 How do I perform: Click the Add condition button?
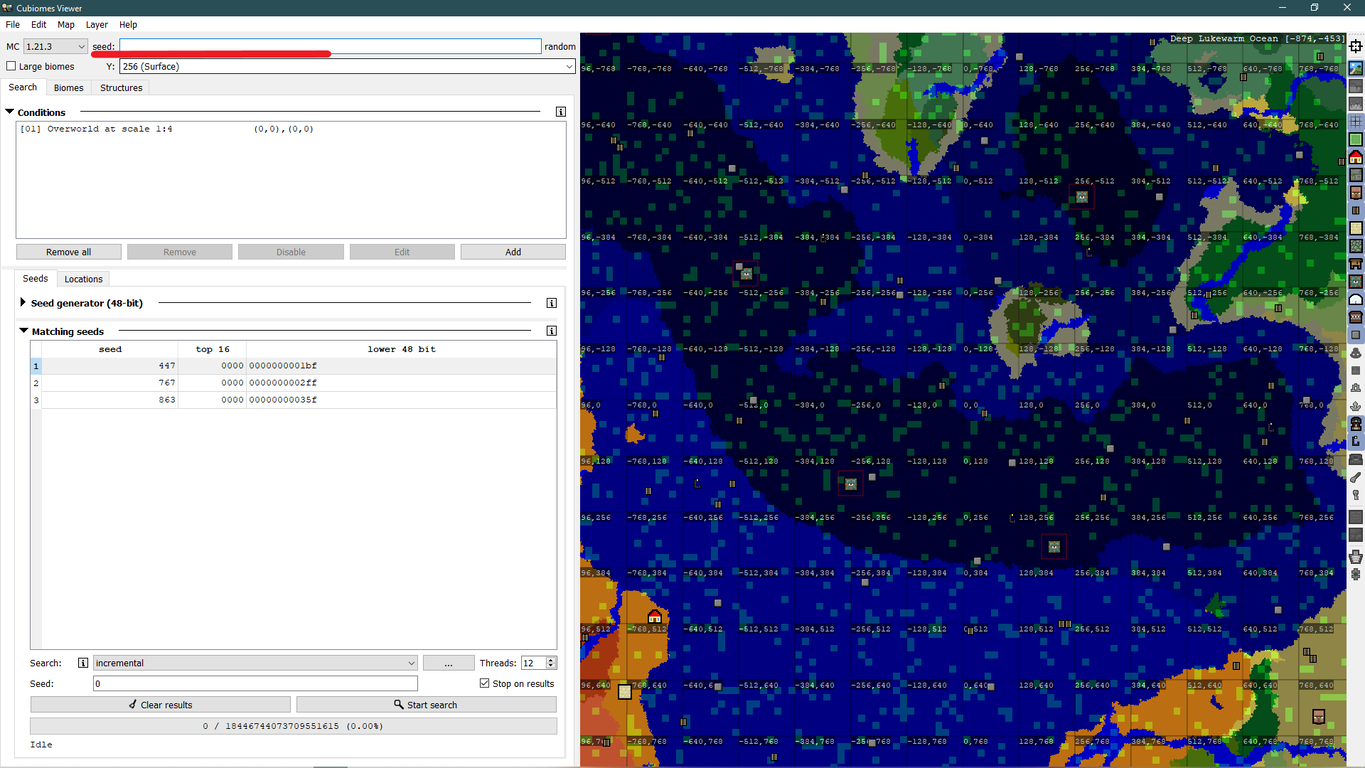[x=513, y=252]
